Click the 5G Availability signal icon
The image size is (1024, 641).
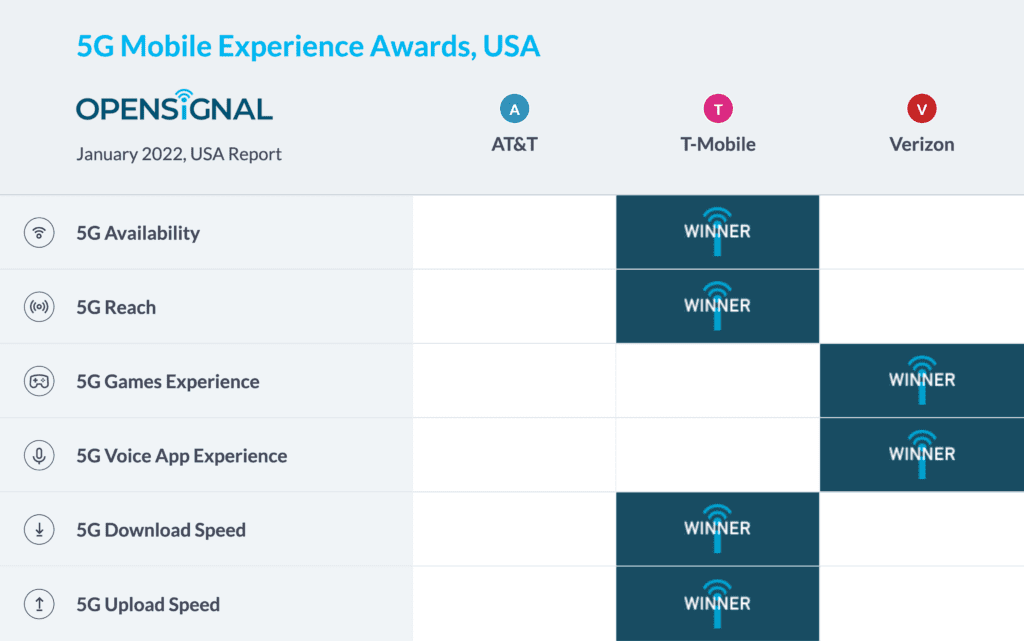[39, 233]
